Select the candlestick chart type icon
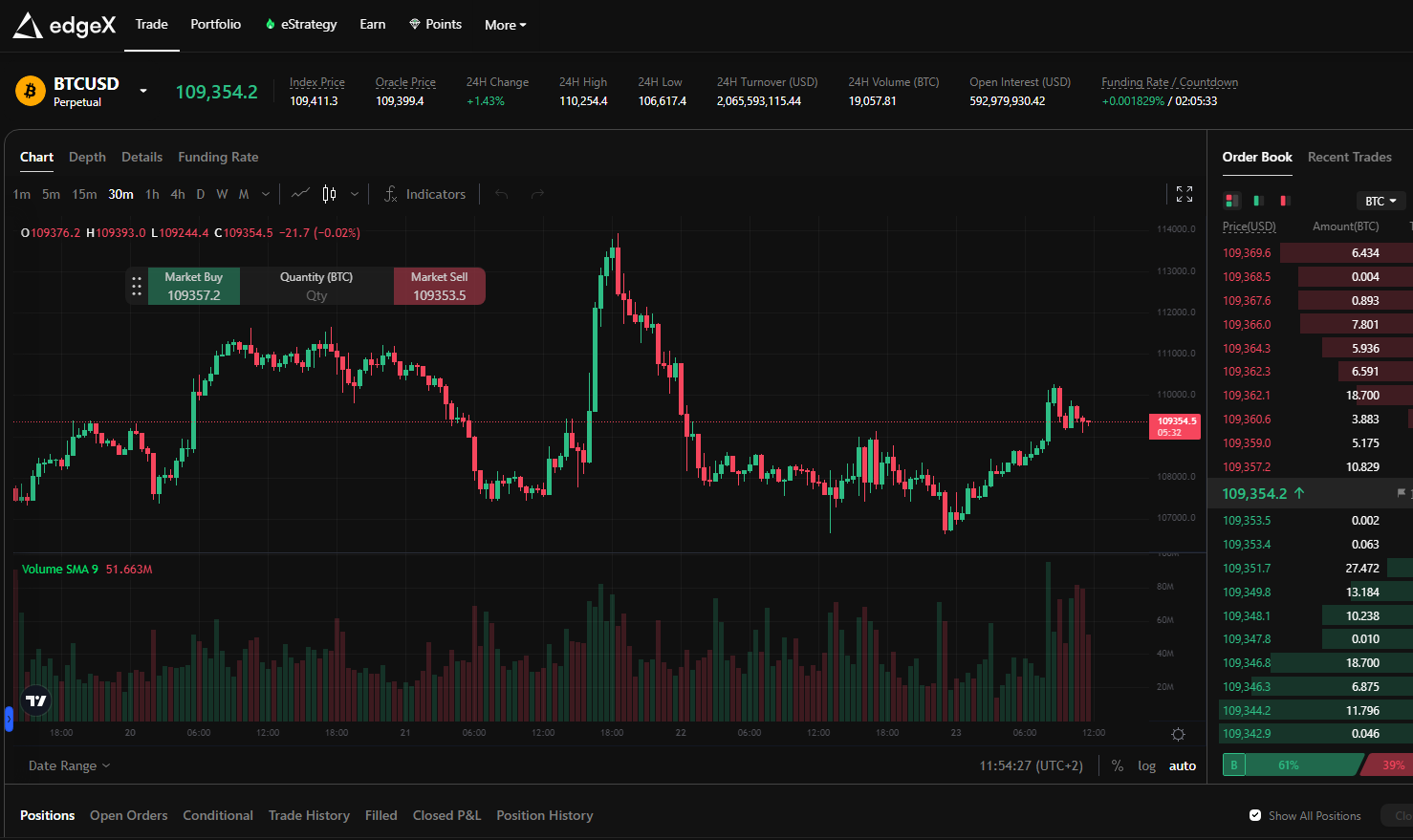 pos(329,194)
